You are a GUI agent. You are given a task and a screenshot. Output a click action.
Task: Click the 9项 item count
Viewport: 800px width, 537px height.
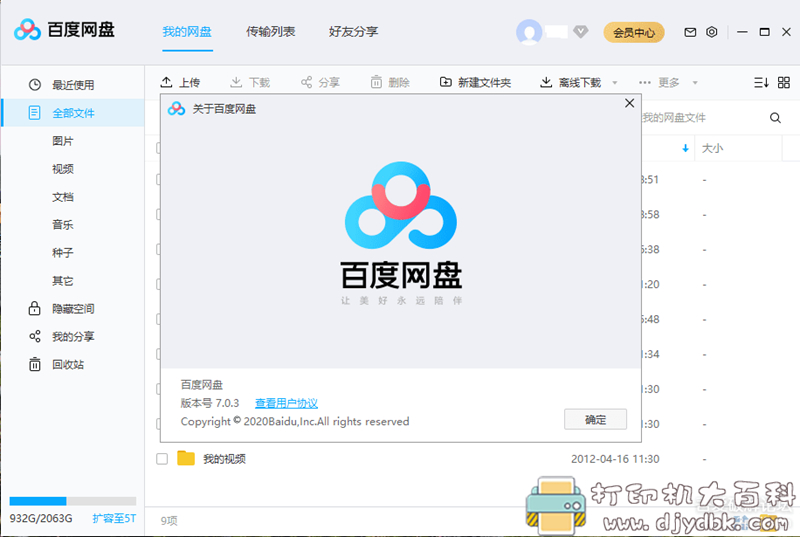pos(169,520)
